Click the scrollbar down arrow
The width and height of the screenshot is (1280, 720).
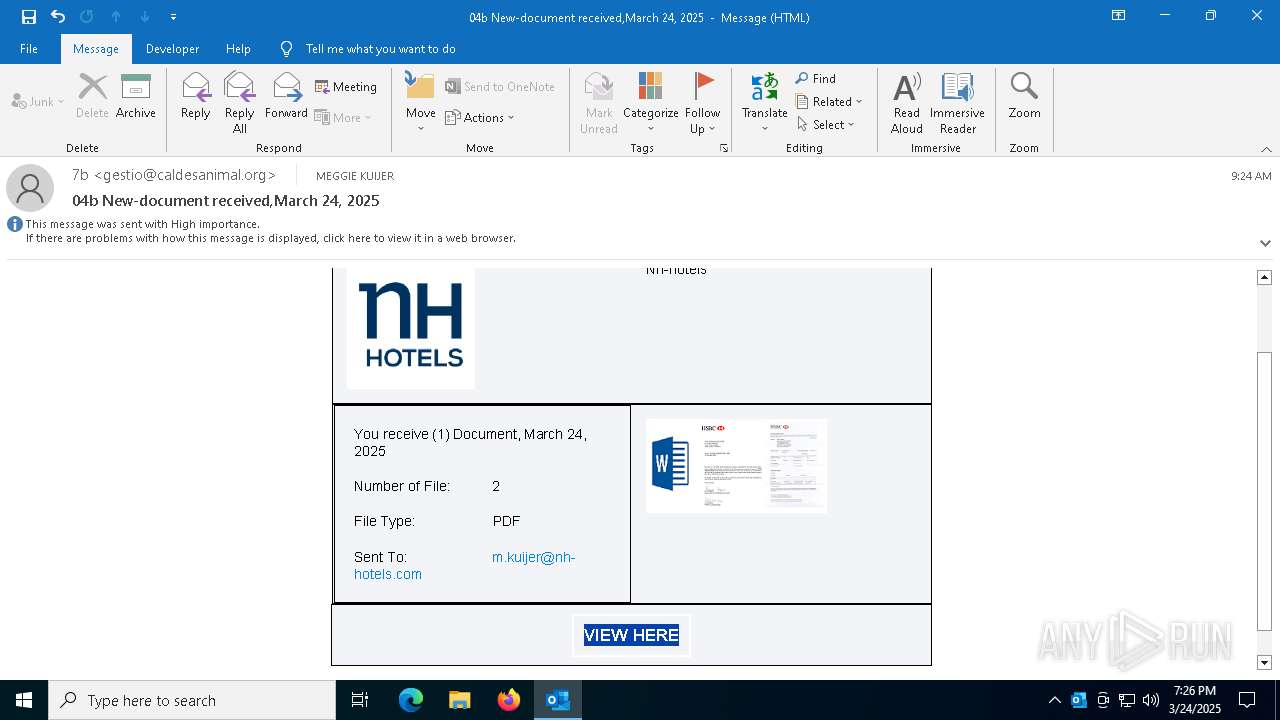1265,662
